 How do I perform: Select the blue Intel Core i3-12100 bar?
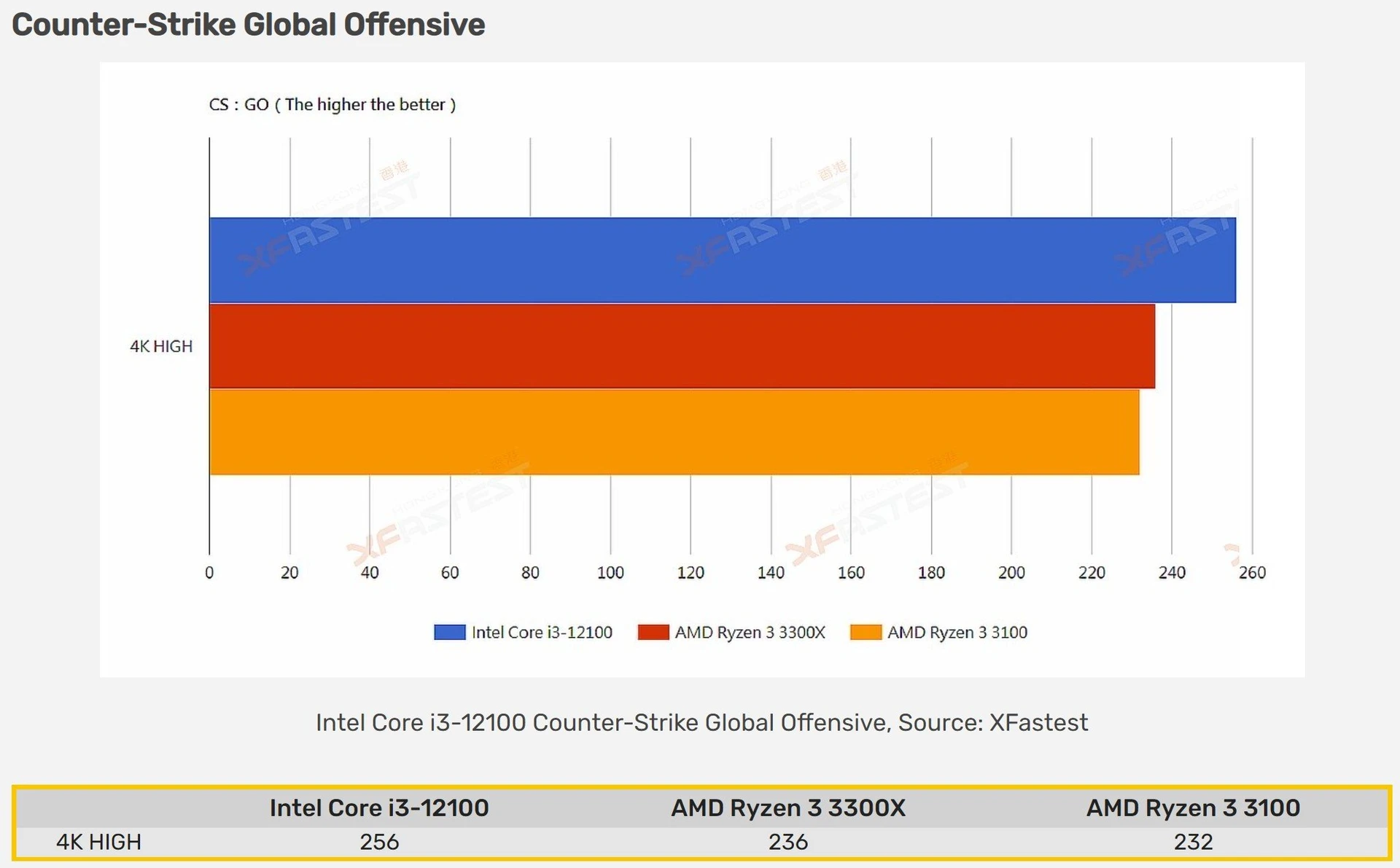722,259
